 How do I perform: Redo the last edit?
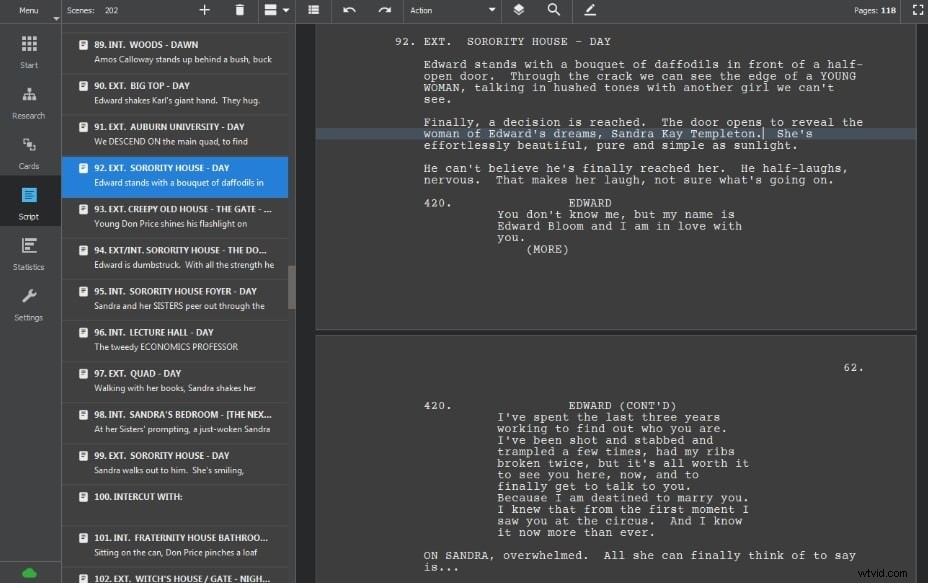coord(383,11)
